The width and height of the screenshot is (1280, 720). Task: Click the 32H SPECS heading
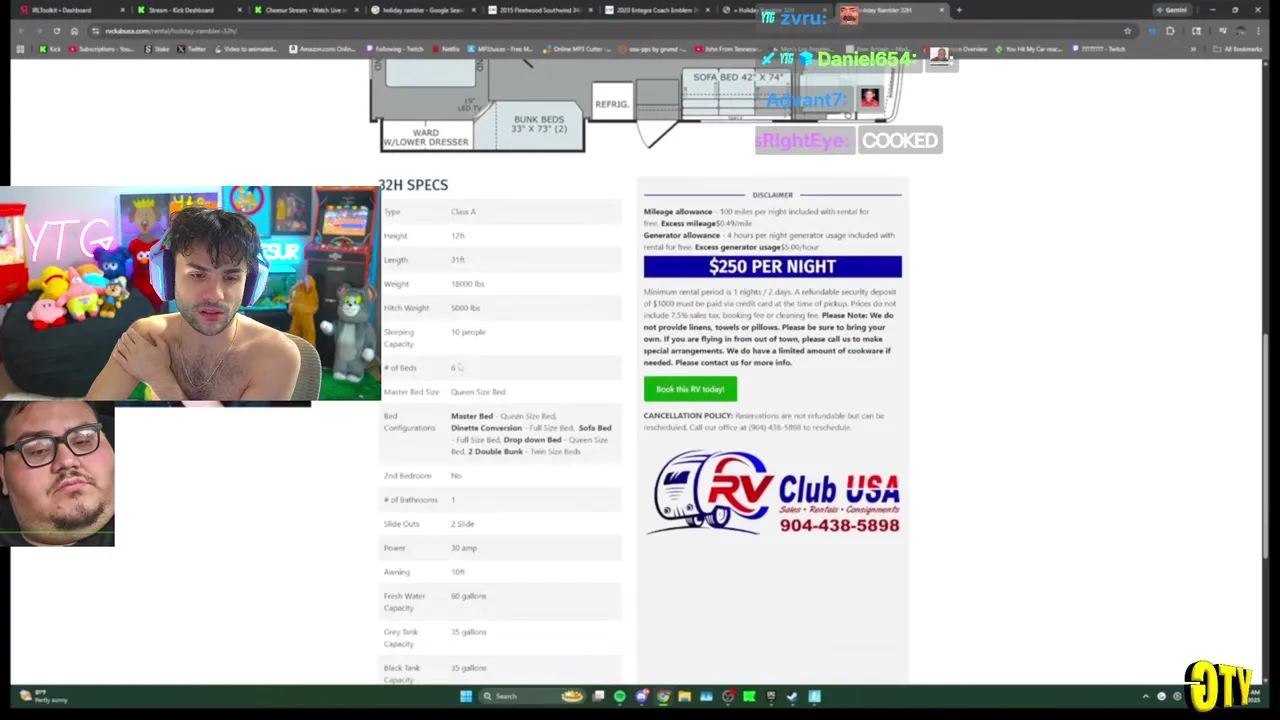tap(413, 185)
